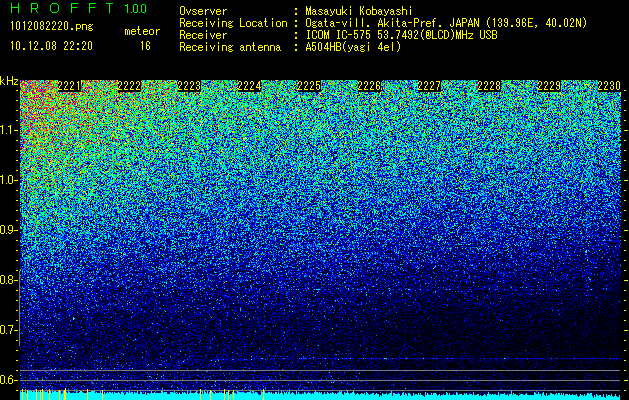
Task: Click the 'Receiving antenna' label
Action: coord(230,47)
